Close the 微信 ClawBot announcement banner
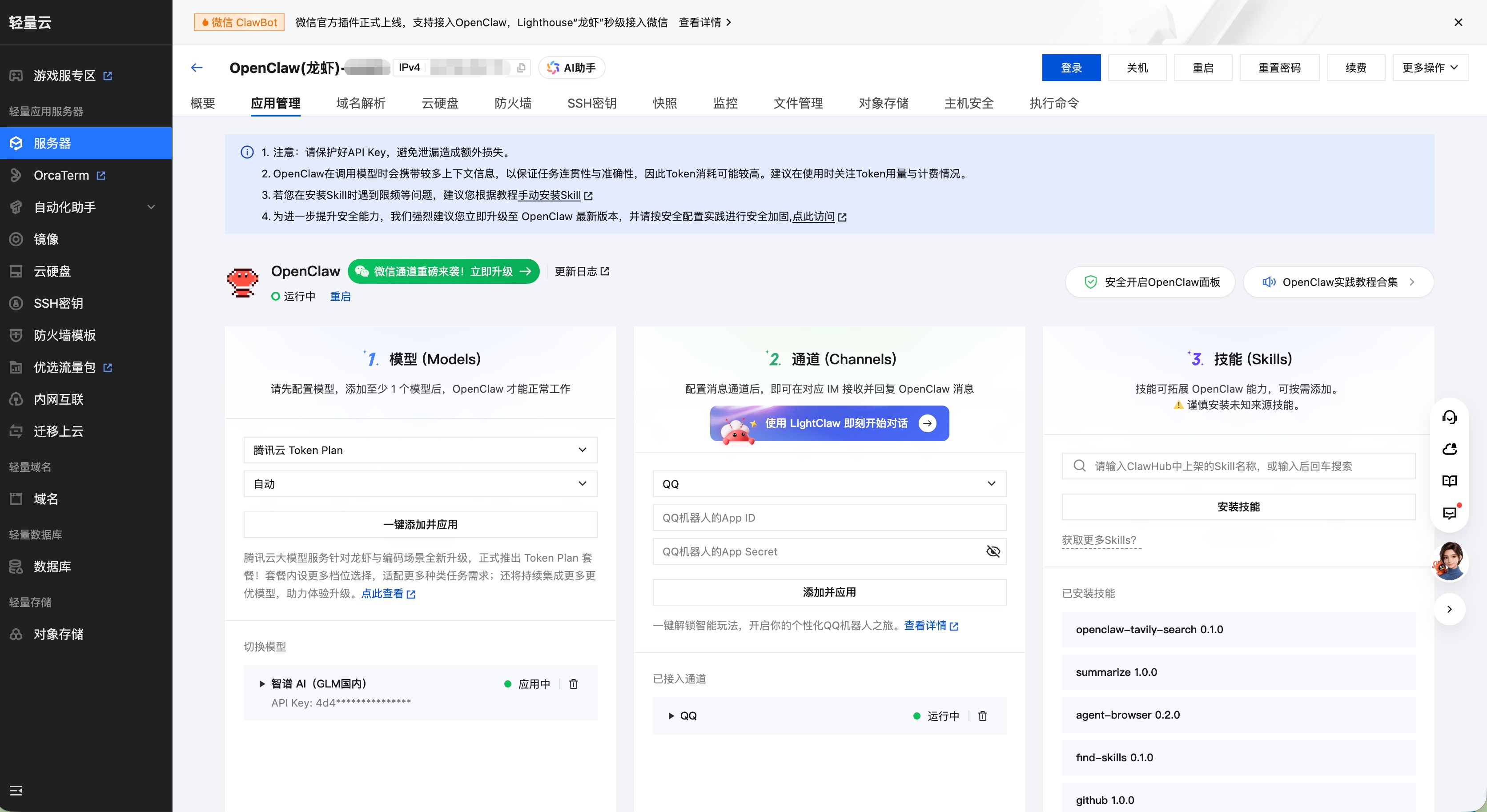The image size is (1487, 812). pos(1458,23)
